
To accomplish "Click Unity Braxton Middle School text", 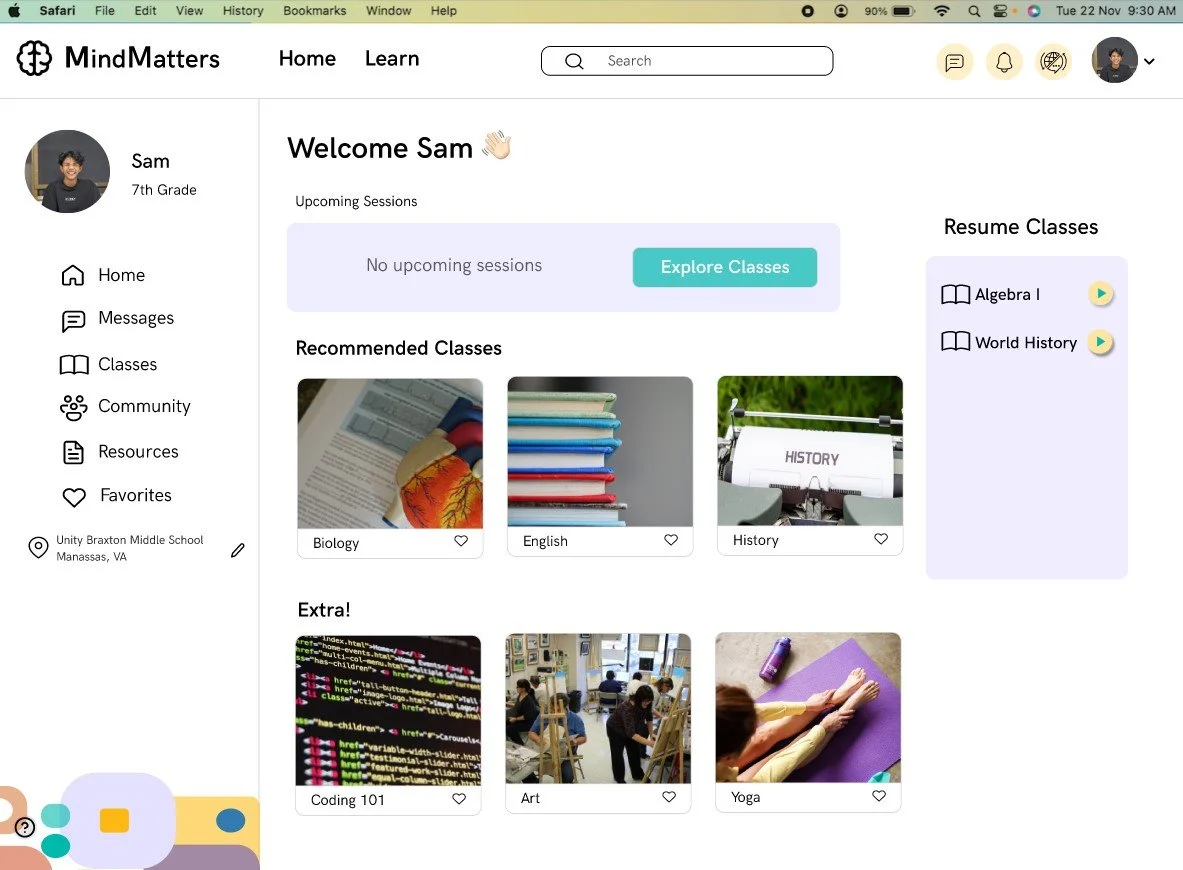I will click(x=130, y=540).
